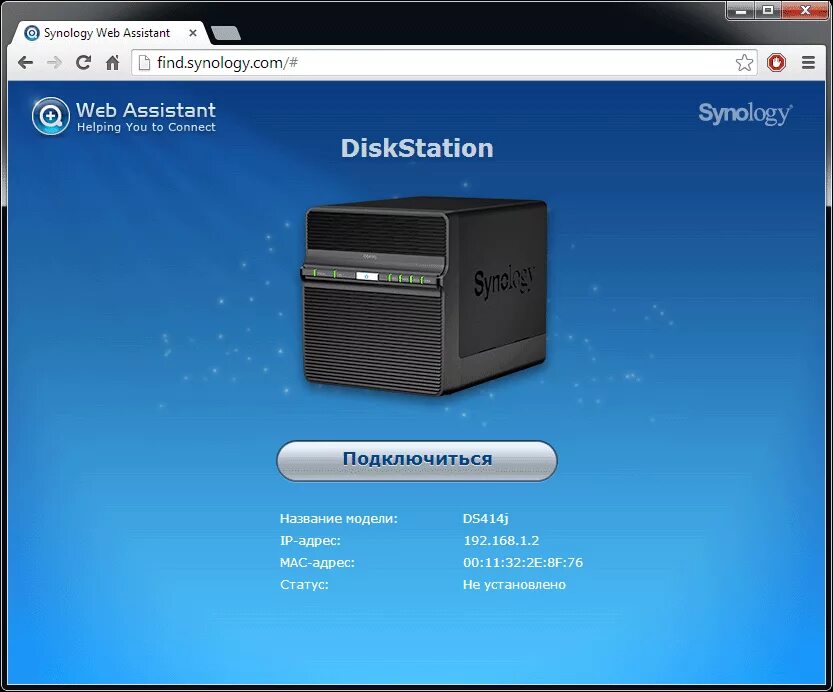Reload the page with the refresh icon

point(83,63)
